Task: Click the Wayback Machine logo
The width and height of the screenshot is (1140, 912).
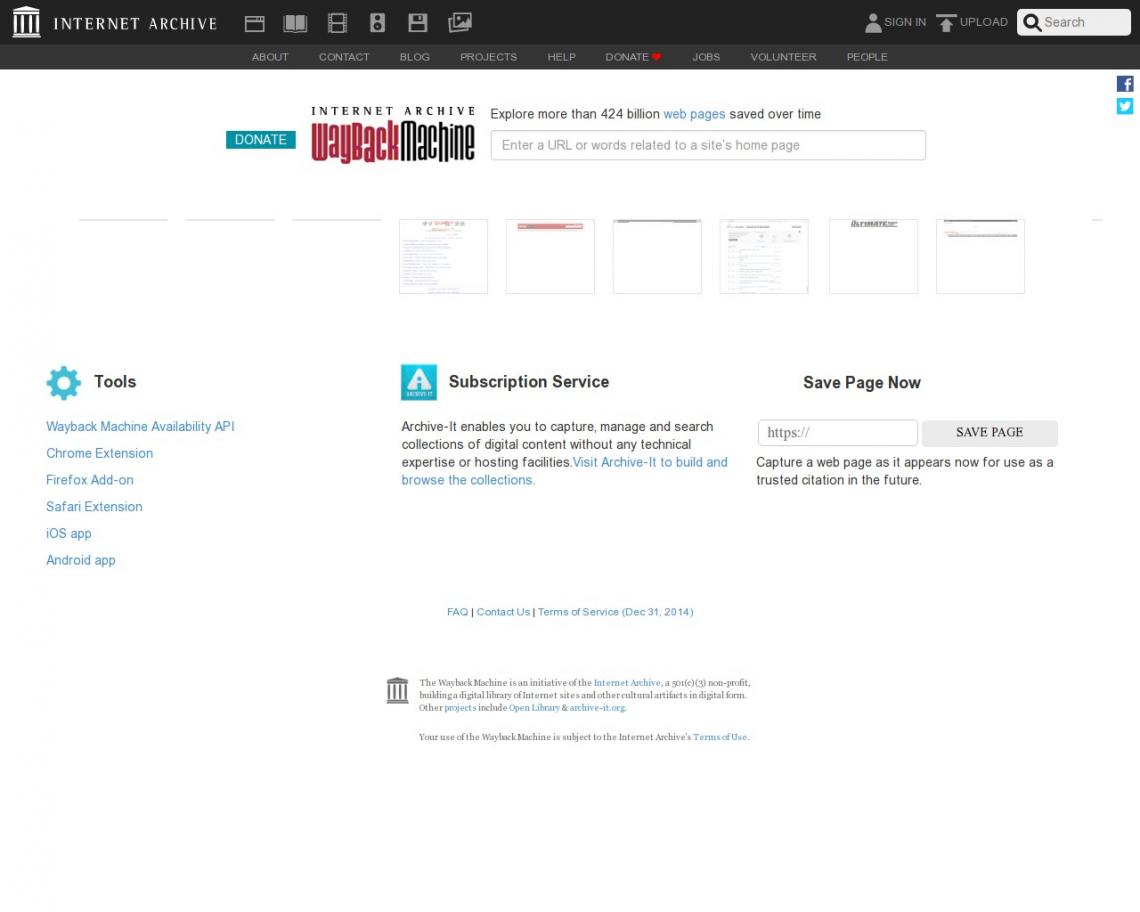Action: [393, 135]
